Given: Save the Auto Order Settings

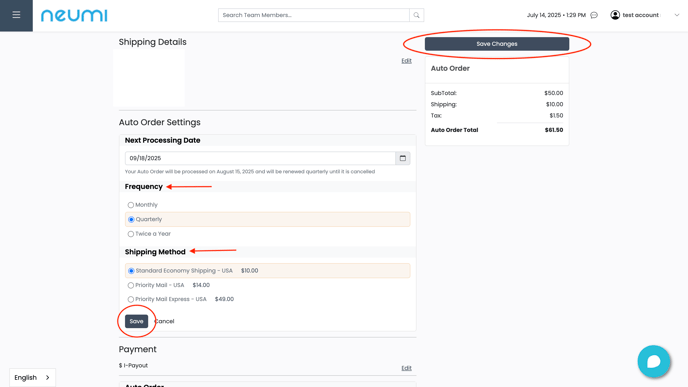Looking at the screenshot, I should (136, 321).
